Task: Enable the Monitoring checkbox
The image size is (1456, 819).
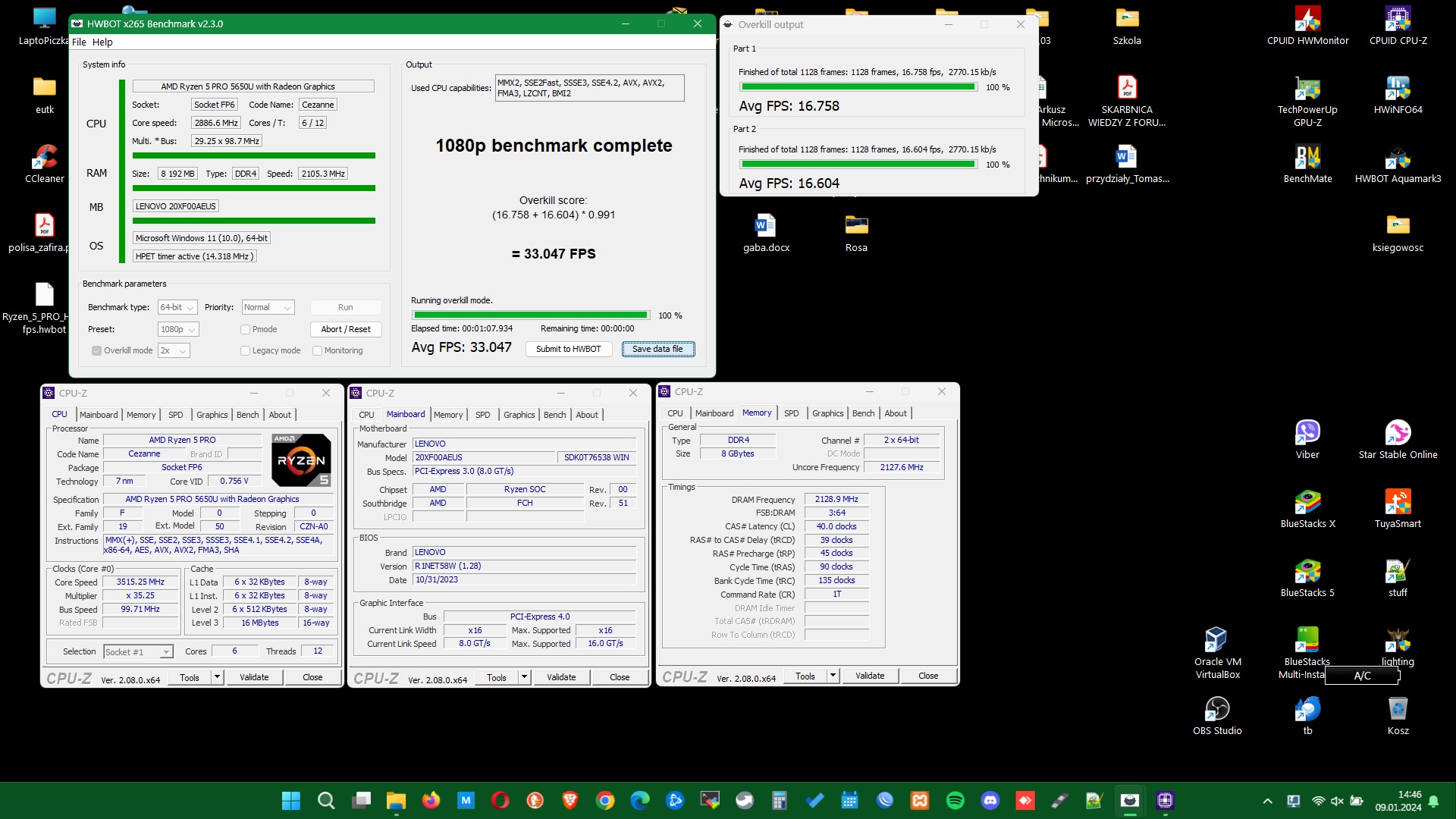Action: [317, 350]
